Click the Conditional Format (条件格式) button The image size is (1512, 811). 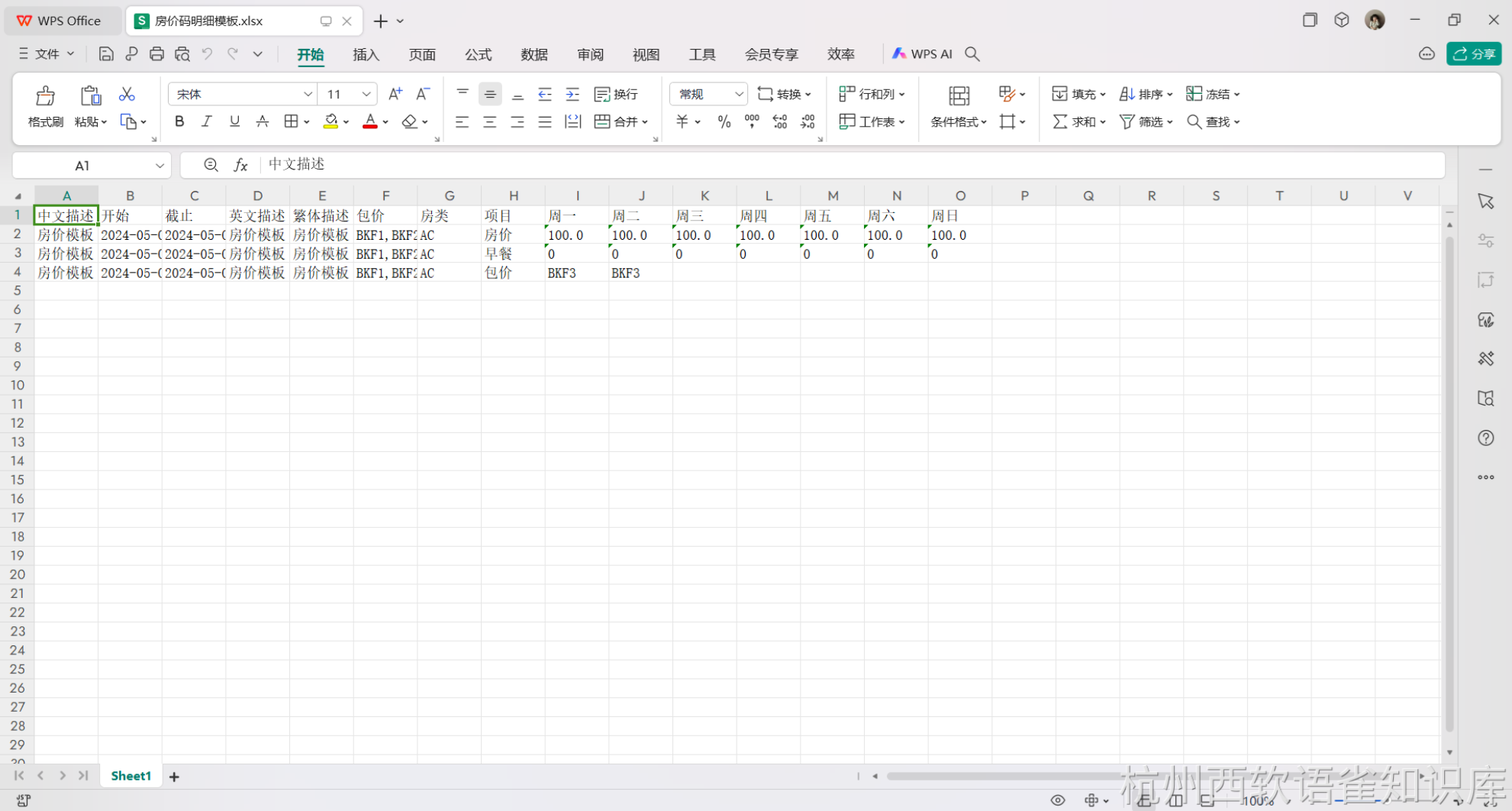959,106
